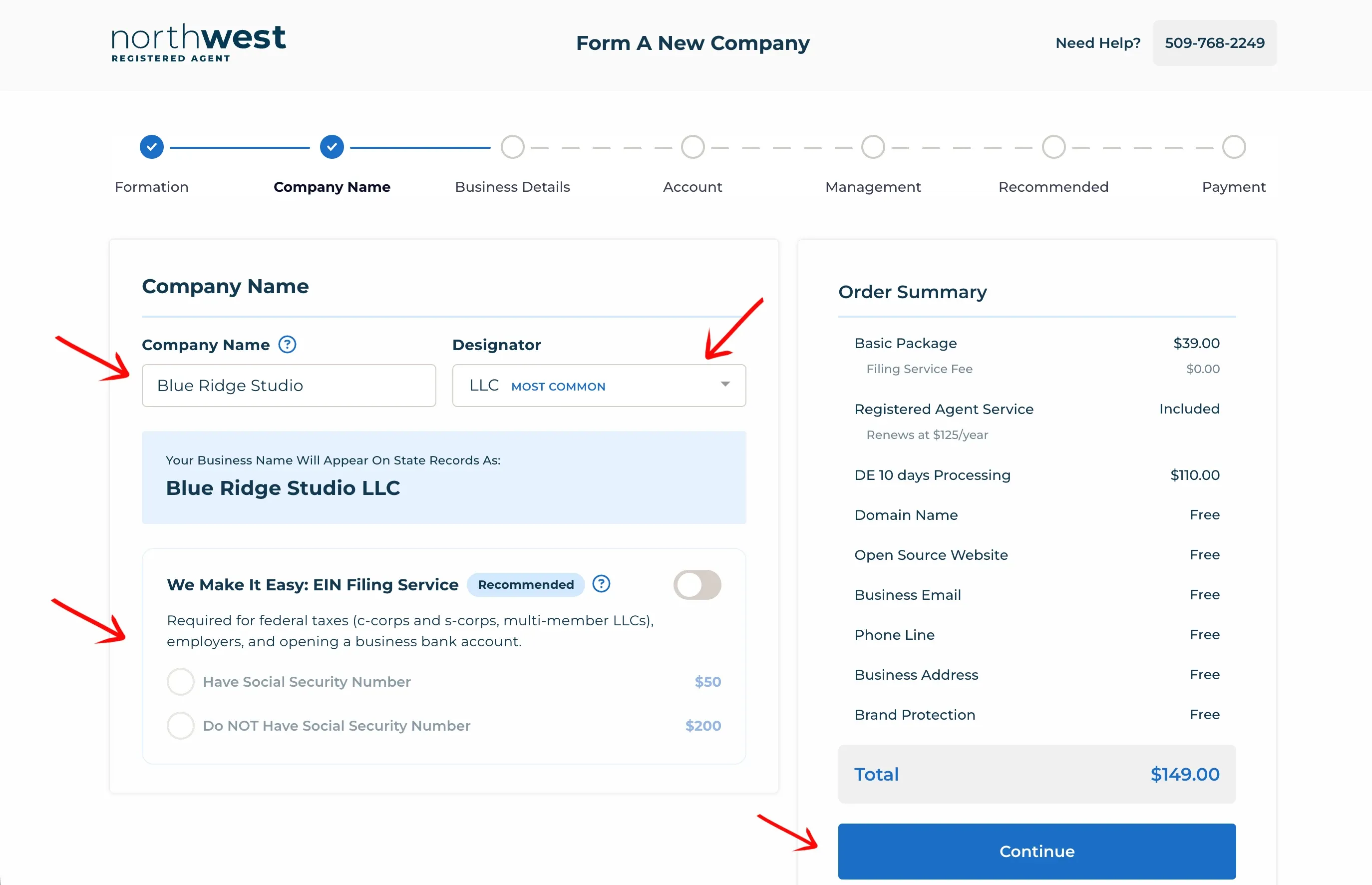
Task: Open the Company Name help icon
Action: pos(287,344)
